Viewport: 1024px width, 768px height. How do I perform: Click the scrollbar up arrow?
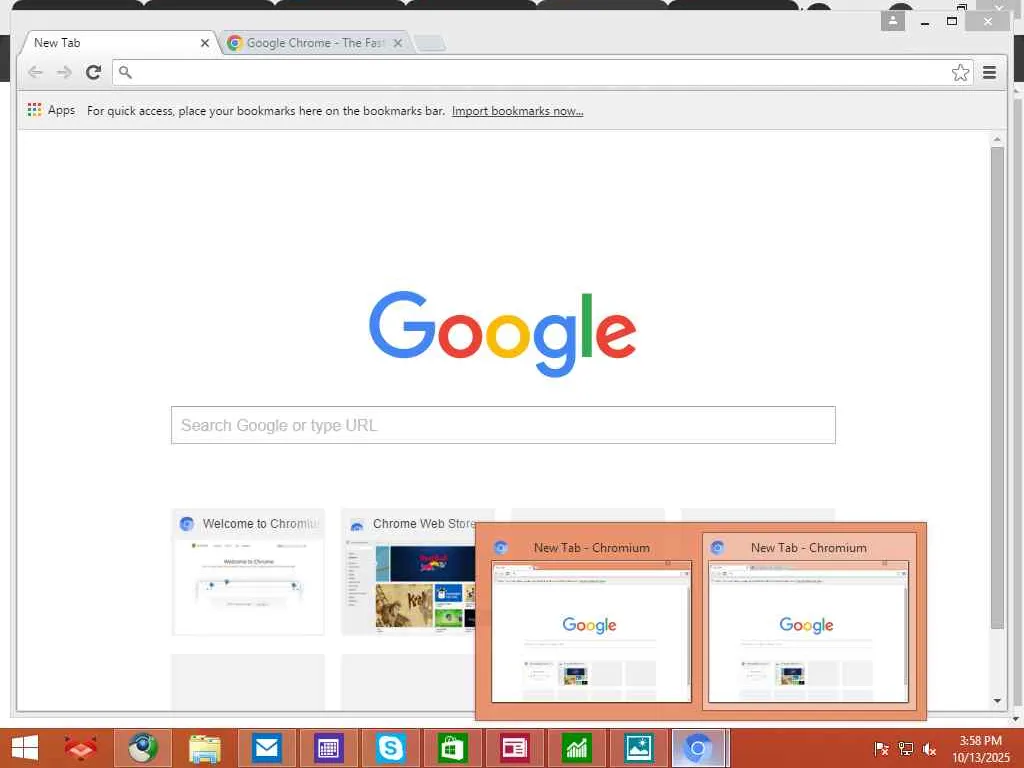(x=997, y=139)
